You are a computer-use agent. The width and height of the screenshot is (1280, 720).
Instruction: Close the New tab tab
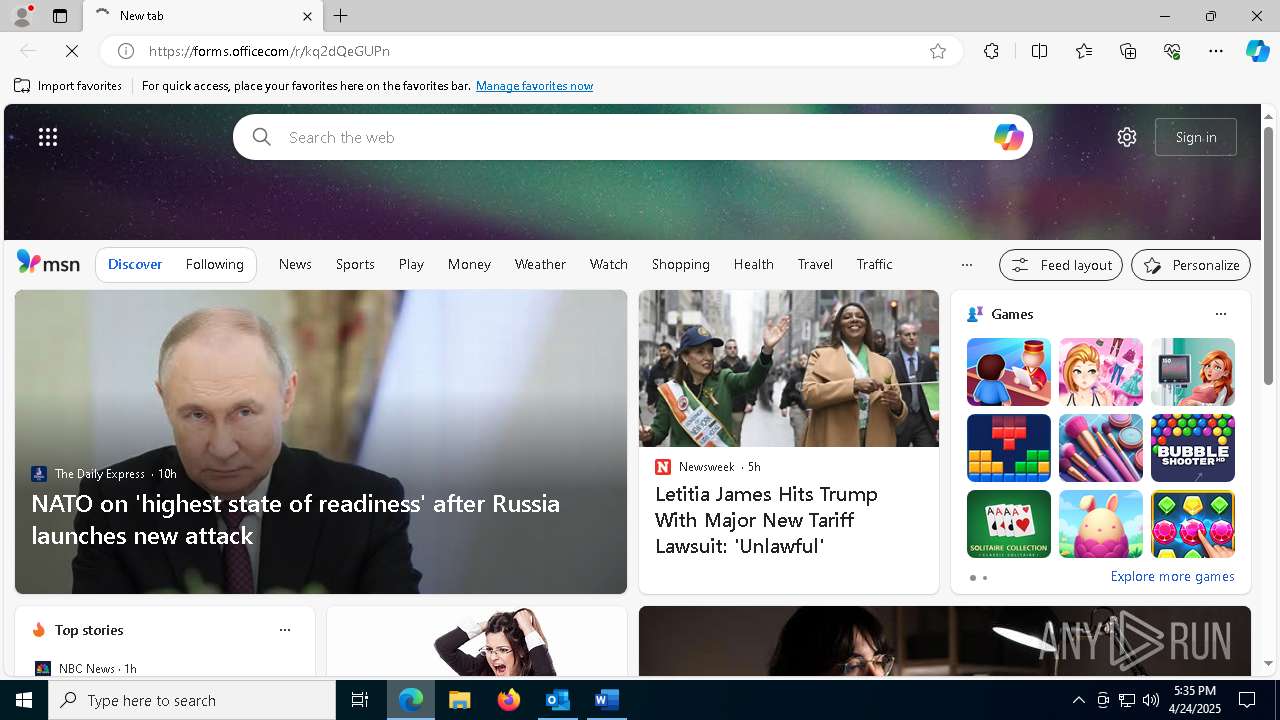click(307, 16)
